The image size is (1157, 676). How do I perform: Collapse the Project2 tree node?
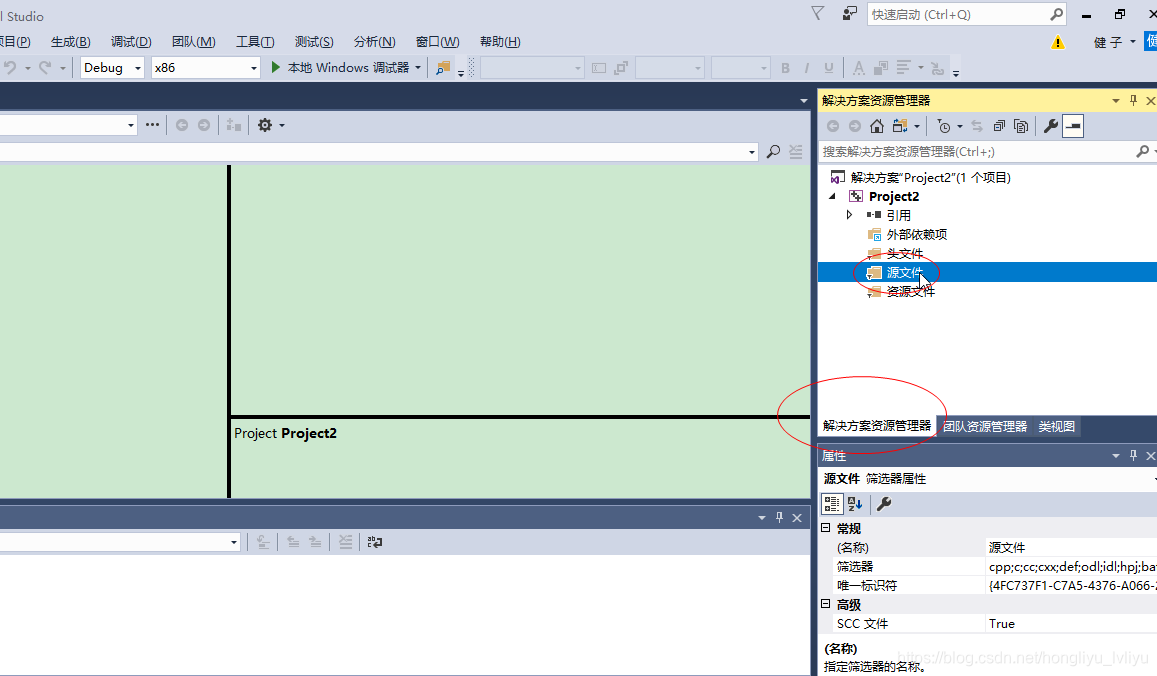click(832, 196)
